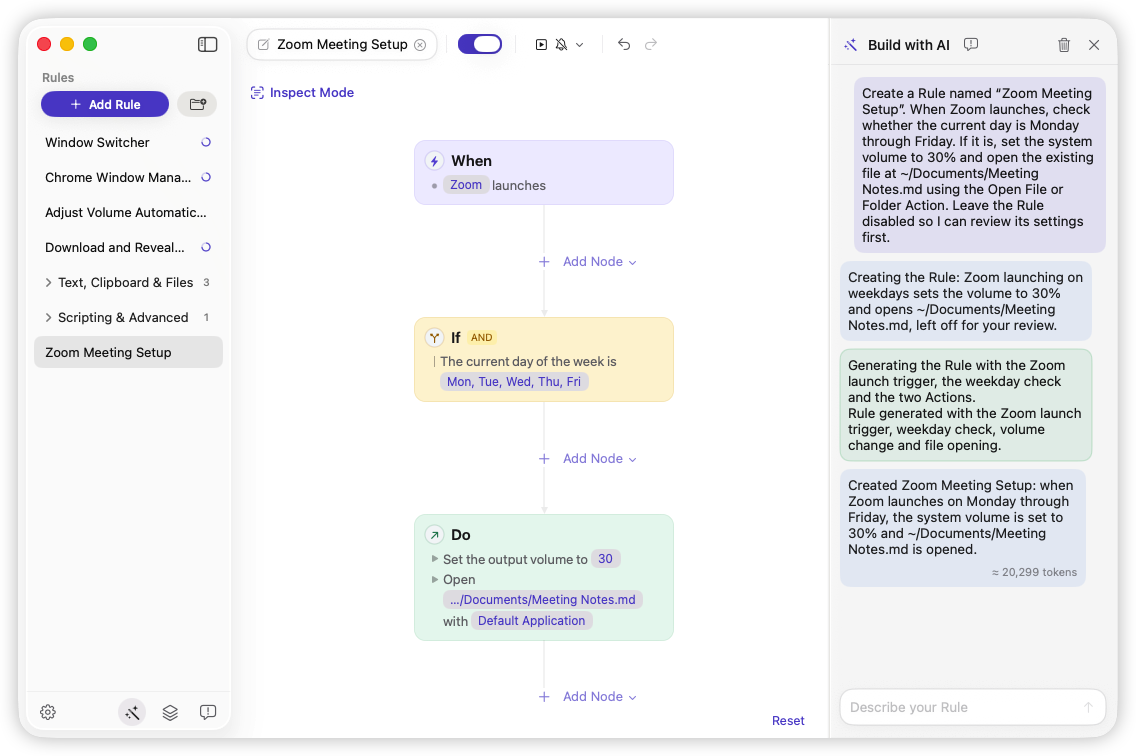Click the 'Created Zoom Meeting Setup' message

[x=962, y=528]
